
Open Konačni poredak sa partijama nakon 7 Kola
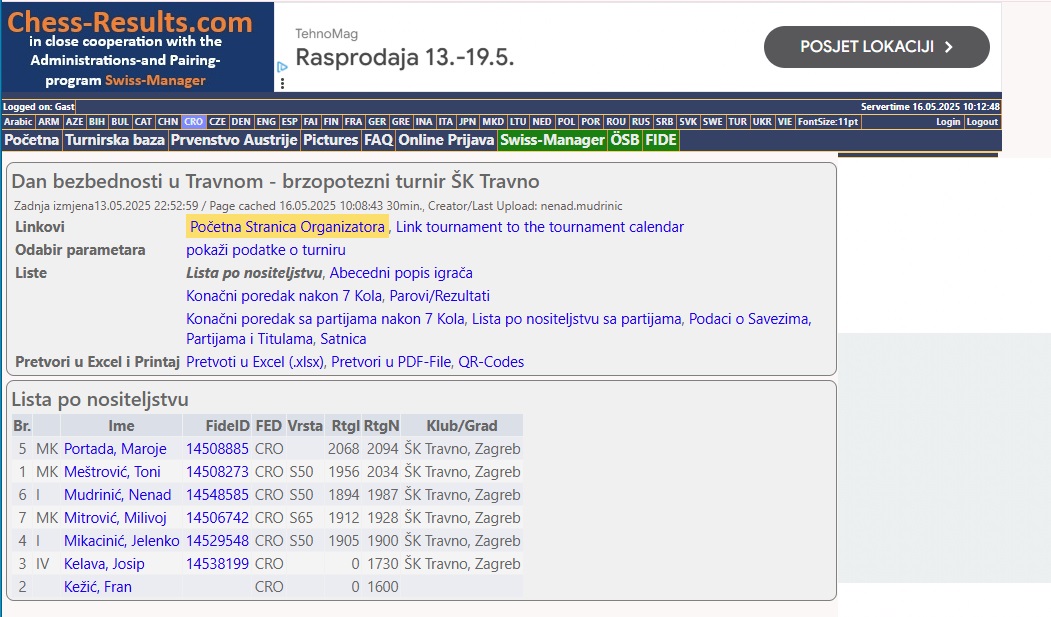[325, 319]
